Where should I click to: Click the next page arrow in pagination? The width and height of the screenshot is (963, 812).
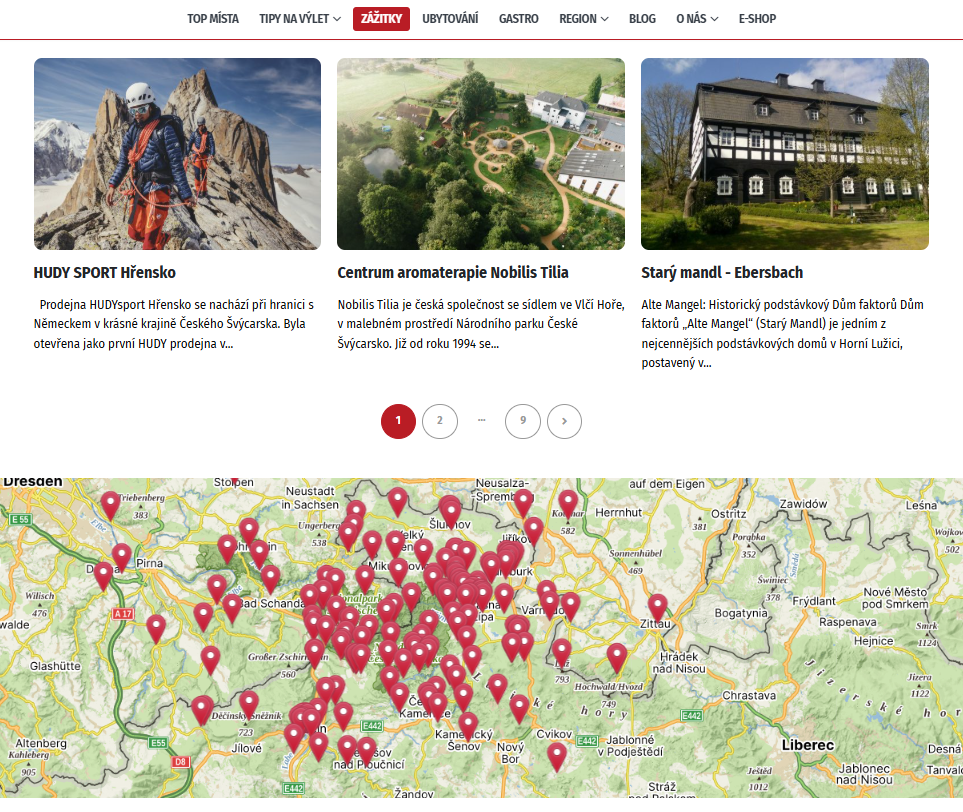(564, 421)
